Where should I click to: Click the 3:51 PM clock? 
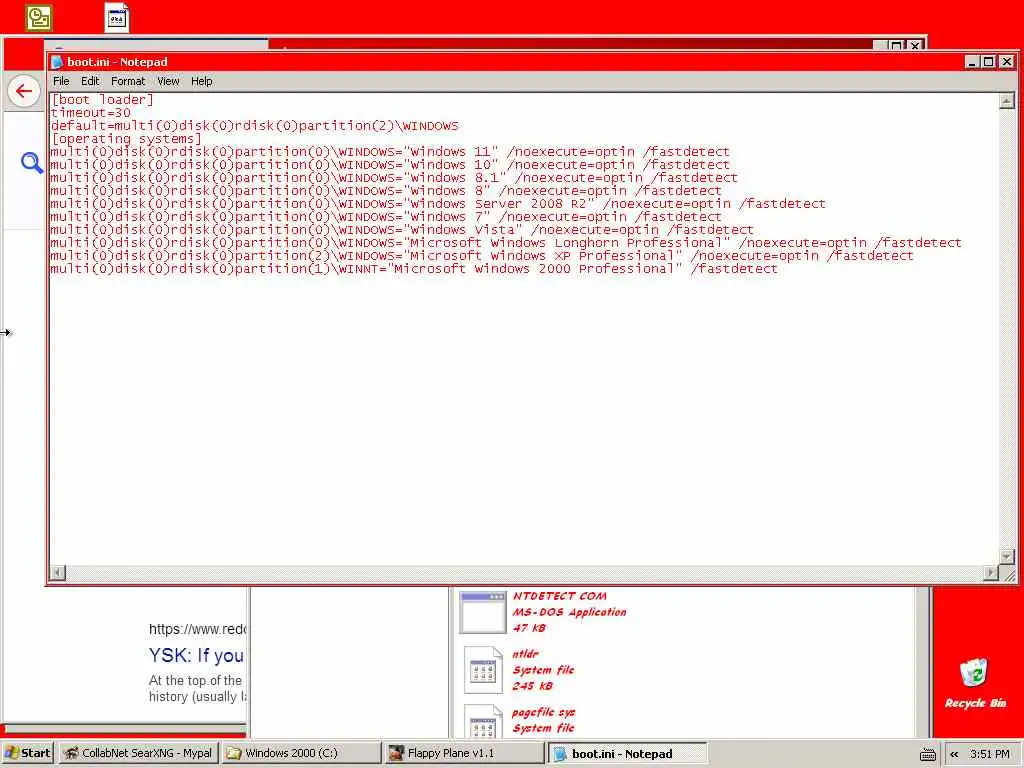point(989,754)
